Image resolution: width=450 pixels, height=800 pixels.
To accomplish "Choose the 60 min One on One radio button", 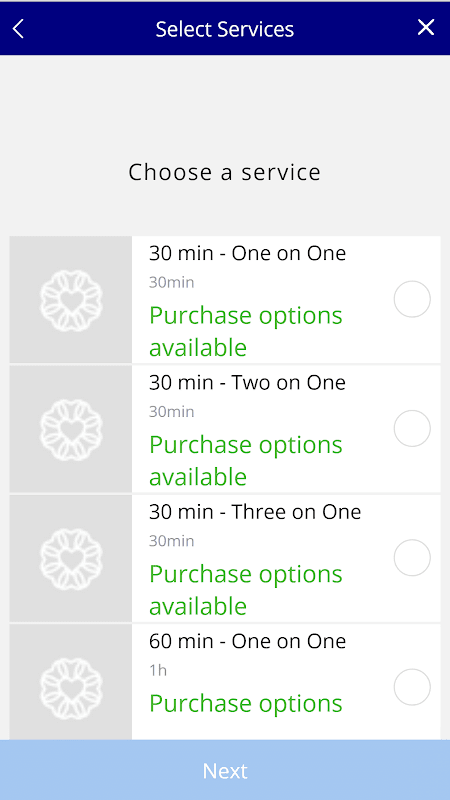I will tap(412, 687).
